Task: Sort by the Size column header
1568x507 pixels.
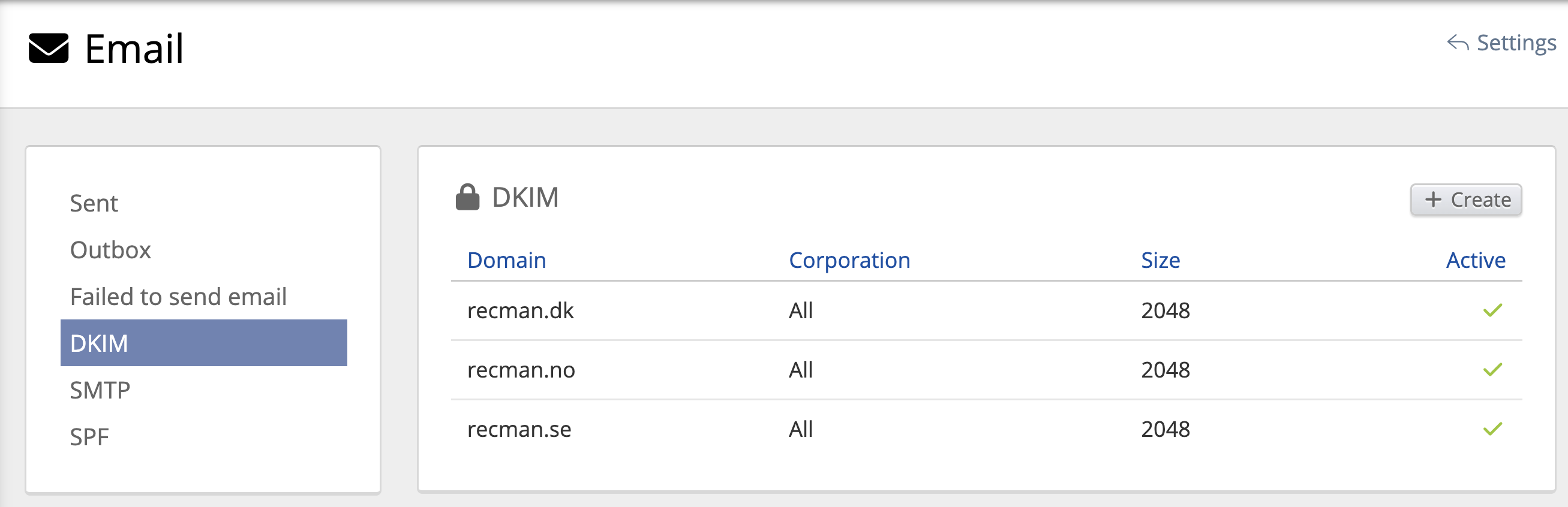Action: (1160, 260)
